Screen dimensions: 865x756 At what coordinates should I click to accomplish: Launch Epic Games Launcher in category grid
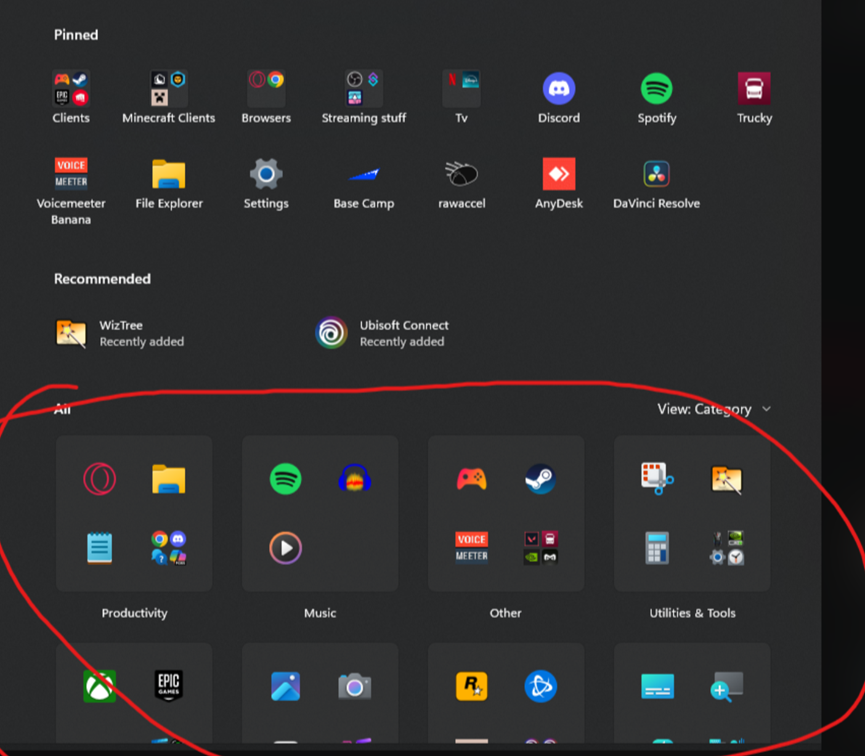point(169,686)
